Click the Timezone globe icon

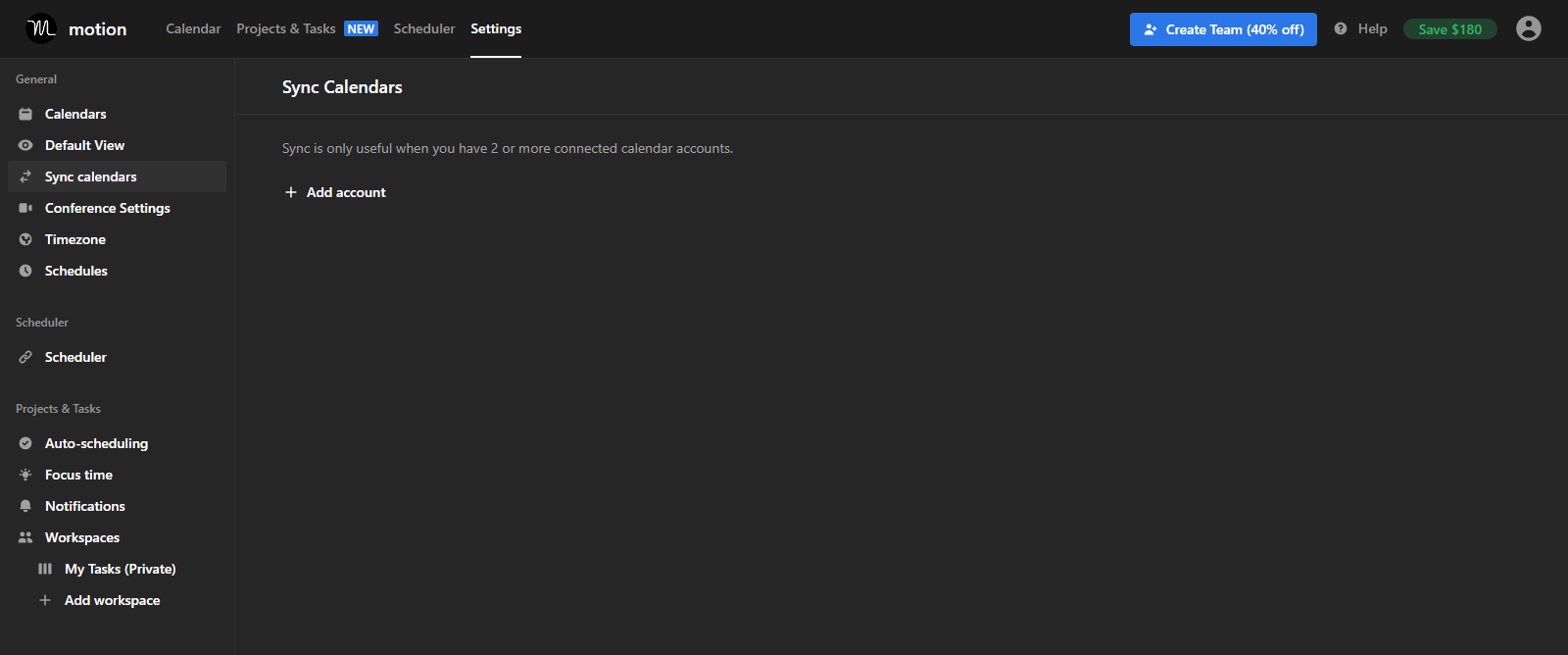25,239
